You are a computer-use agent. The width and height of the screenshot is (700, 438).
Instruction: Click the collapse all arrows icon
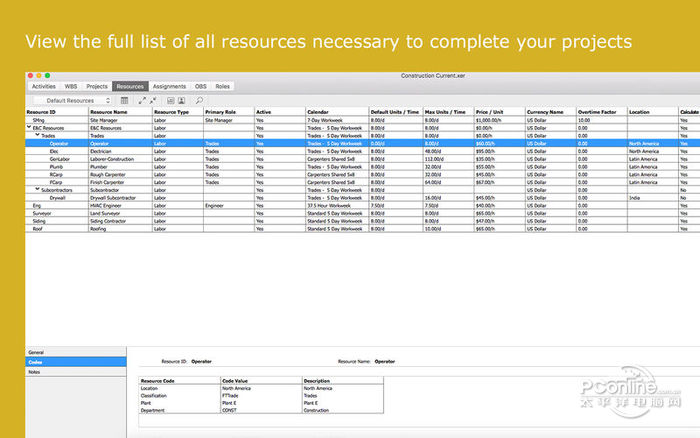tap(153, 101)
